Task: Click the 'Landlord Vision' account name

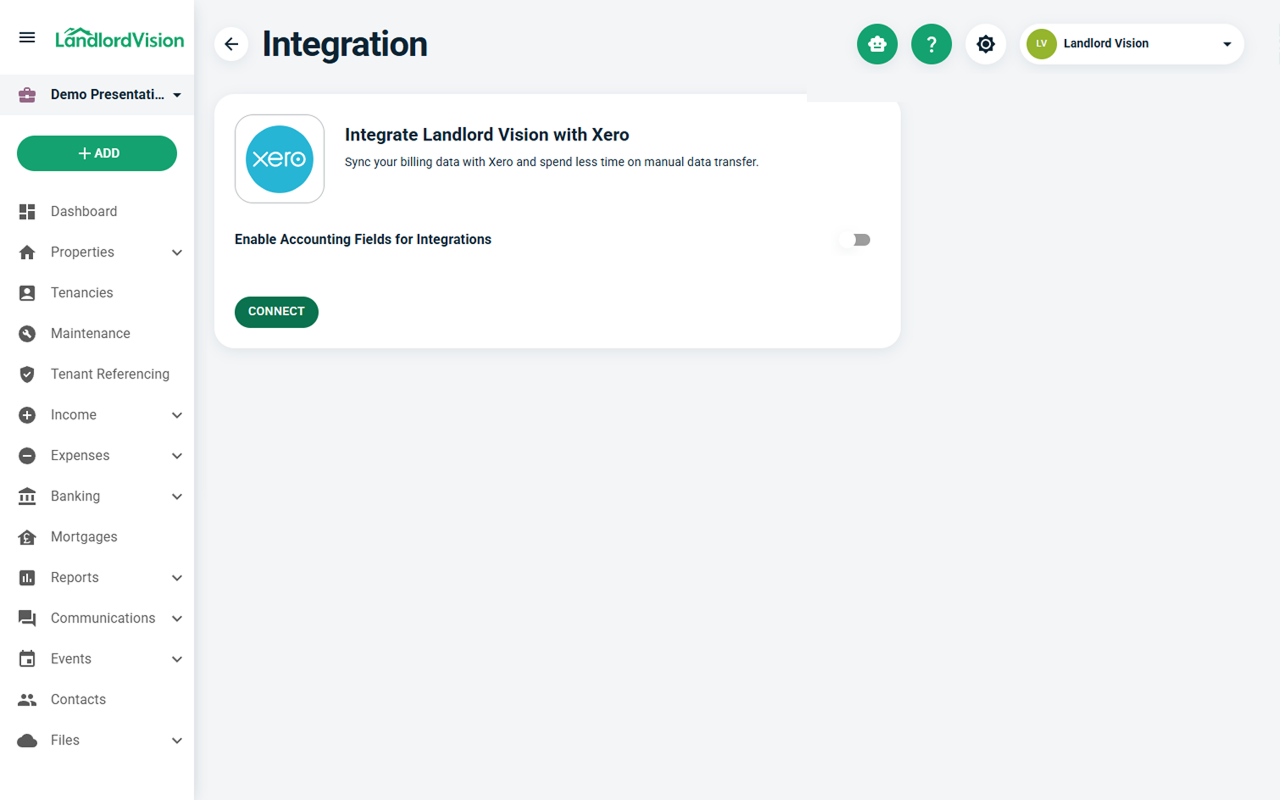Action: click(x=1106, y=44)
